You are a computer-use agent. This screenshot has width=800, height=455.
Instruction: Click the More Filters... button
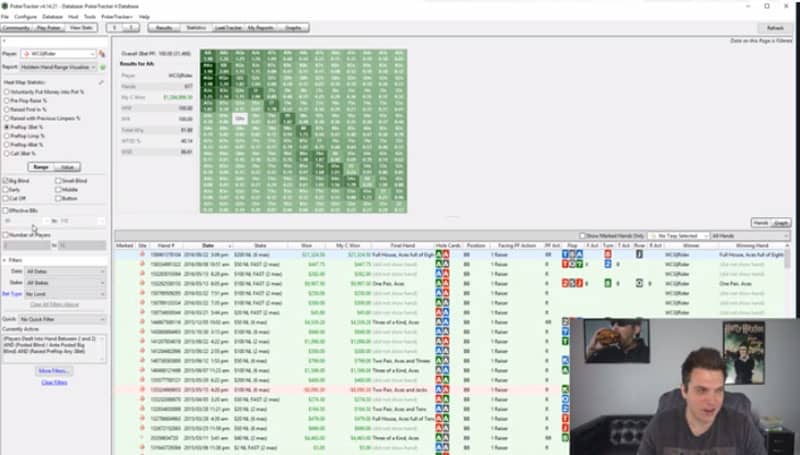pos(54,371)
